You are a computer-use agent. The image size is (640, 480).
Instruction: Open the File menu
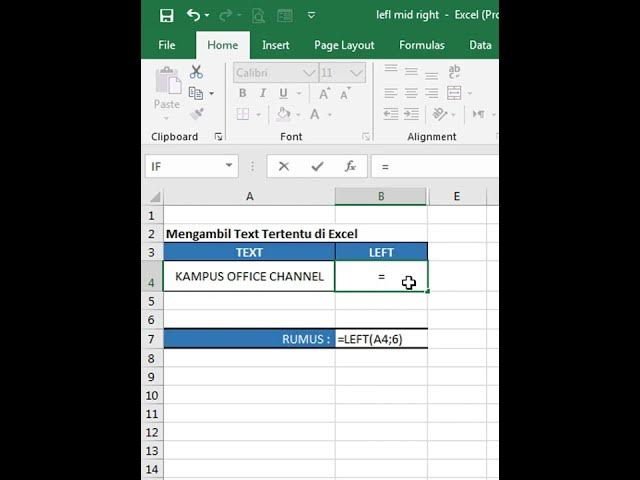point(167,45)
